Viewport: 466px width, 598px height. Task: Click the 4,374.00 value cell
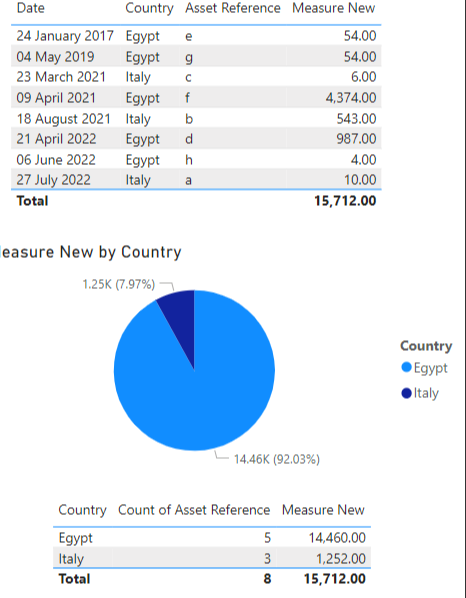pos(351,98)
